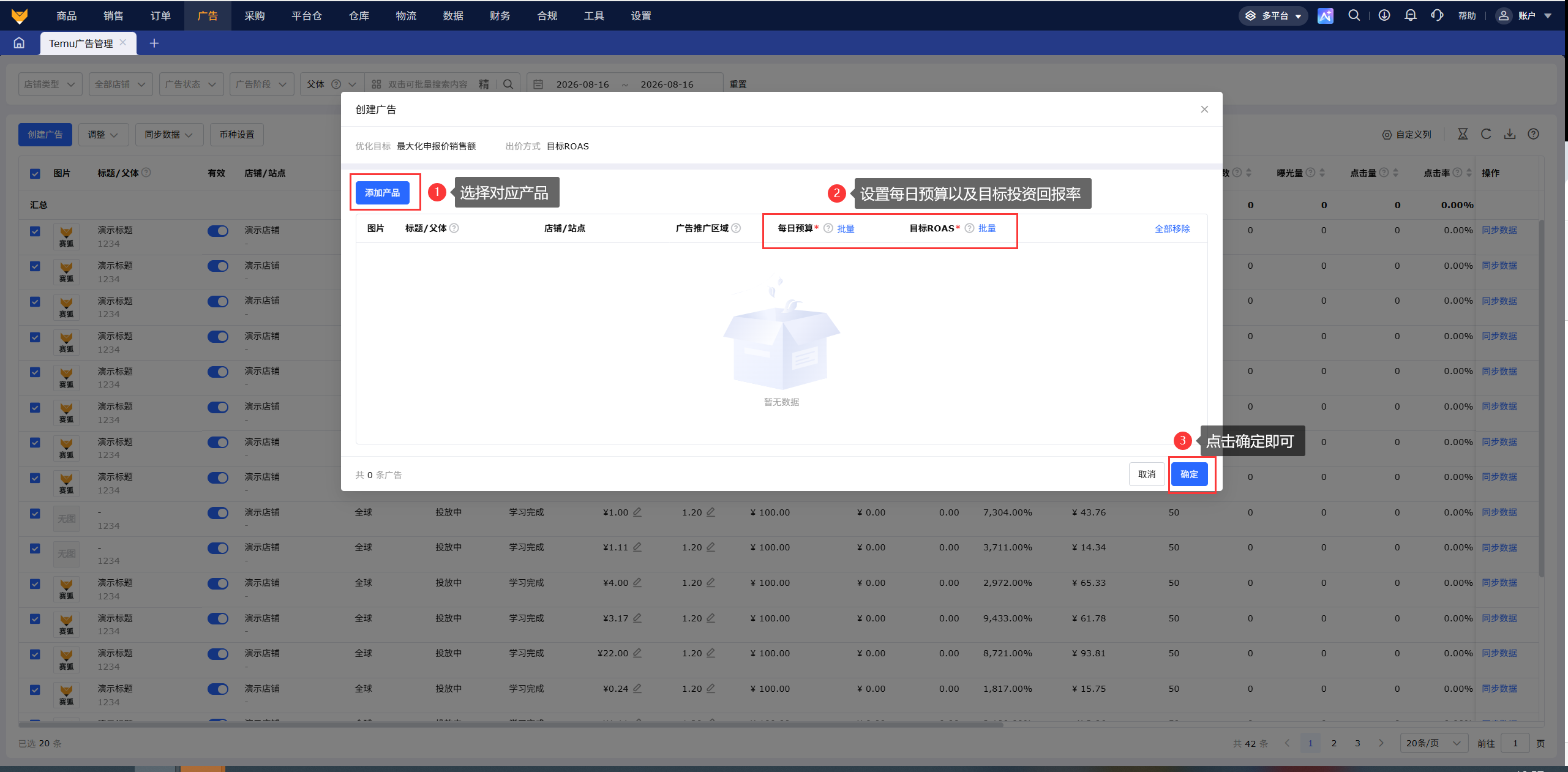
Task: Click help icon beside dialog 标题/父体
Action: pyautogui.click(x=454, y=228)
